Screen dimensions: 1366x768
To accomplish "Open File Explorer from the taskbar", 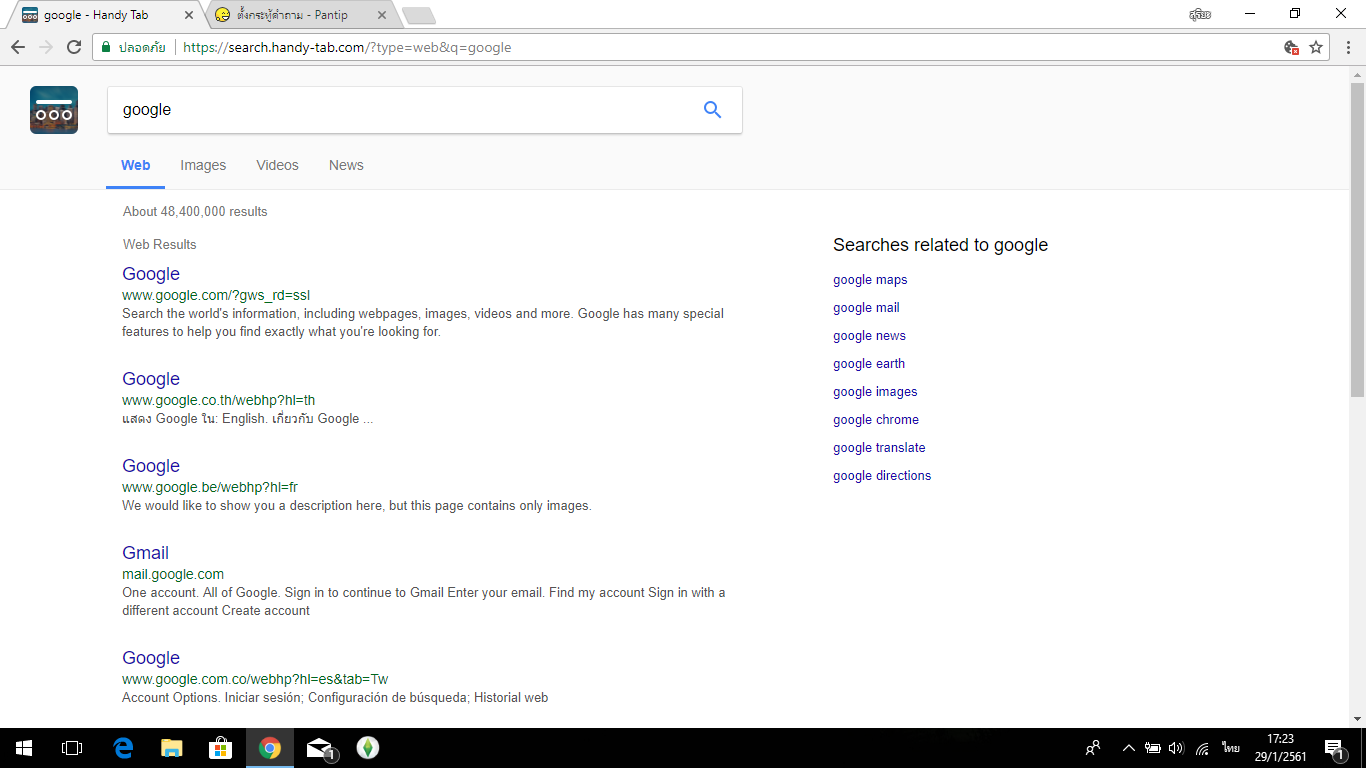I will pyautogui.click(x=172, y=748).
